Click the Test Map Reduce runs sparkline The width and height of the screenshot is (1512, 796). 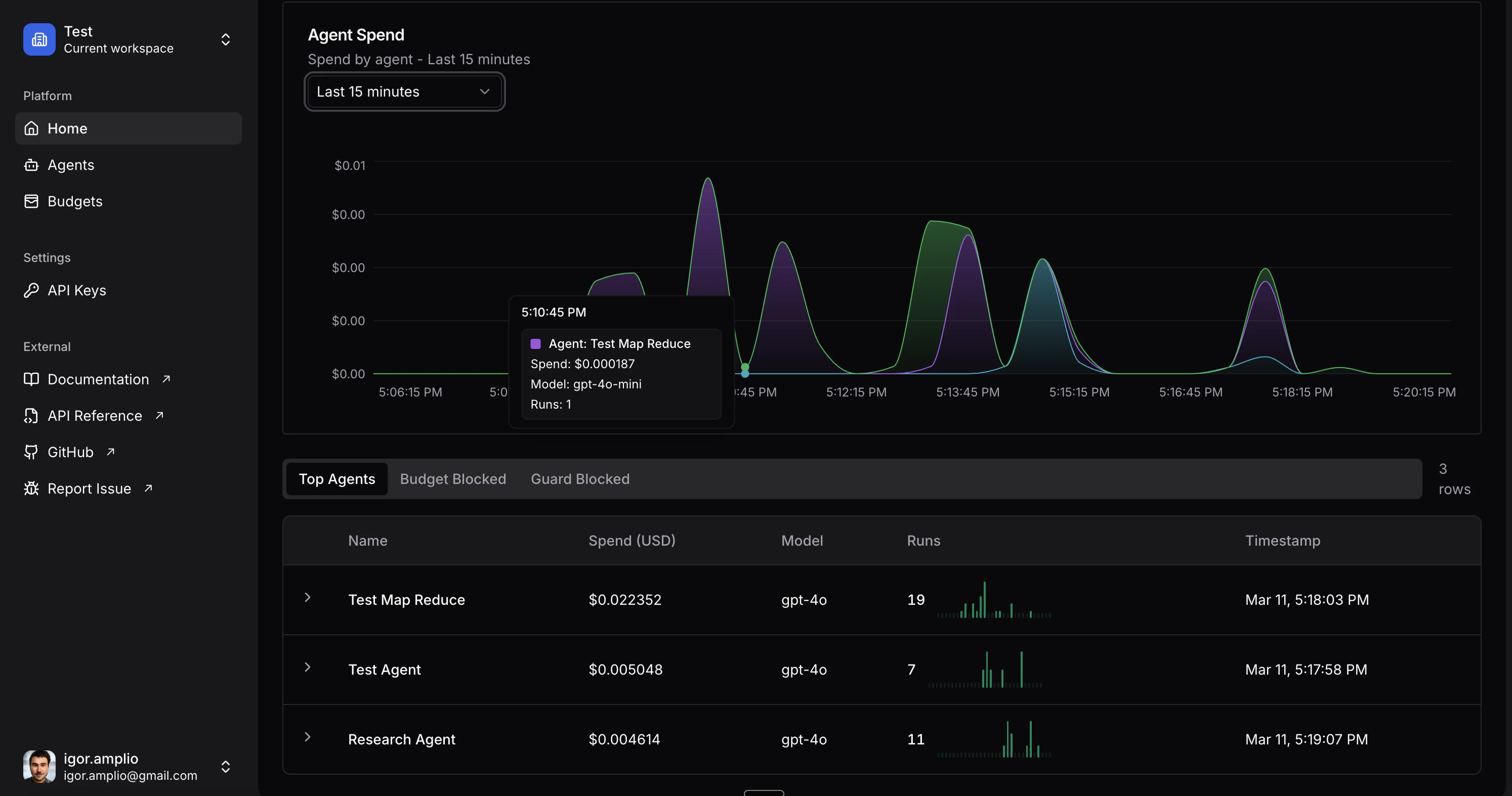coord(994,601)
